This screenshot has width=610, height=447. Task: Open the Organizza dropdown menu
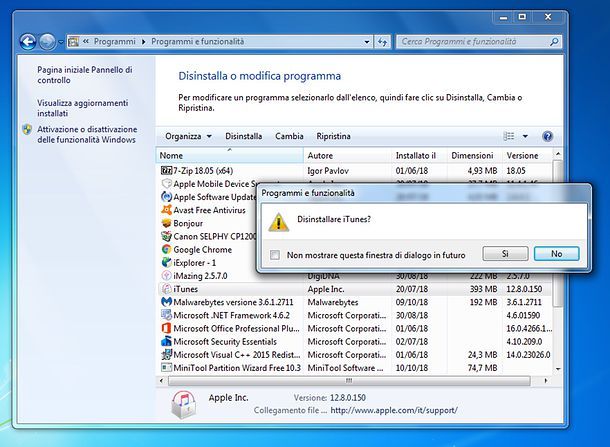coord(188,136)
